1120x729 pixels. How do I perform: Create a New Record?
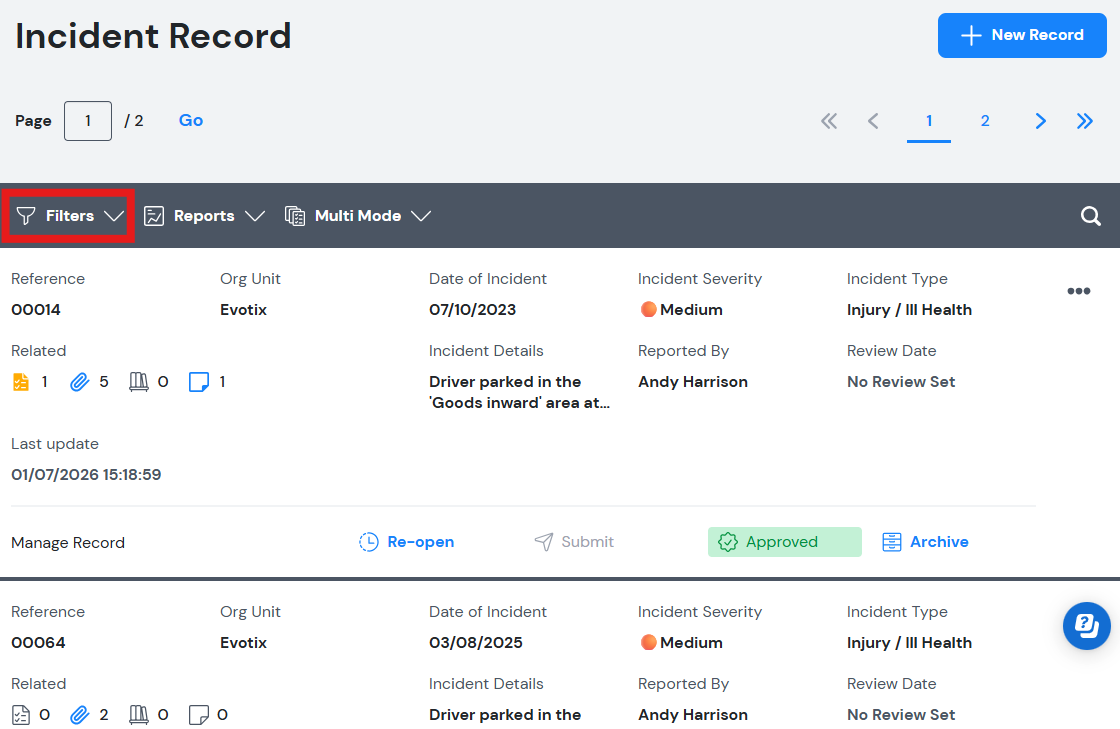pyautogui.click(x=1022, y=35)
